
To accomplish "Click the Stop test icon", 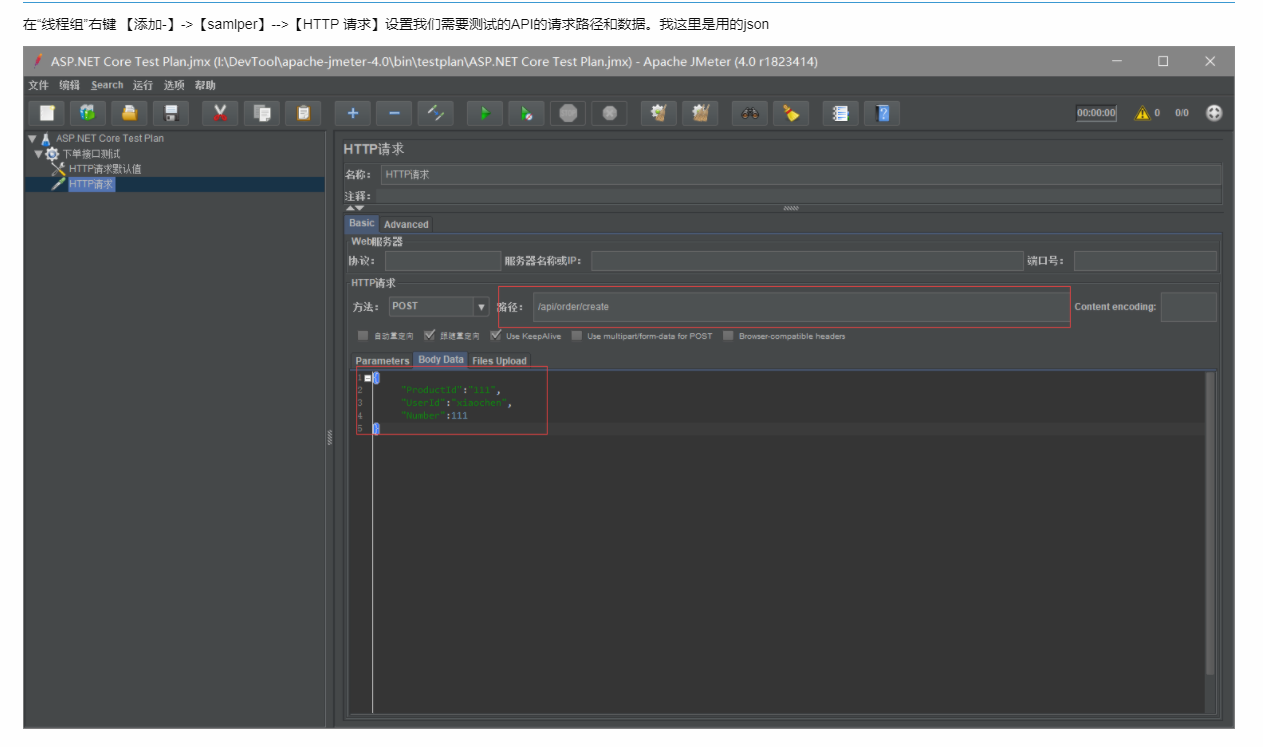I will point(568,113).
